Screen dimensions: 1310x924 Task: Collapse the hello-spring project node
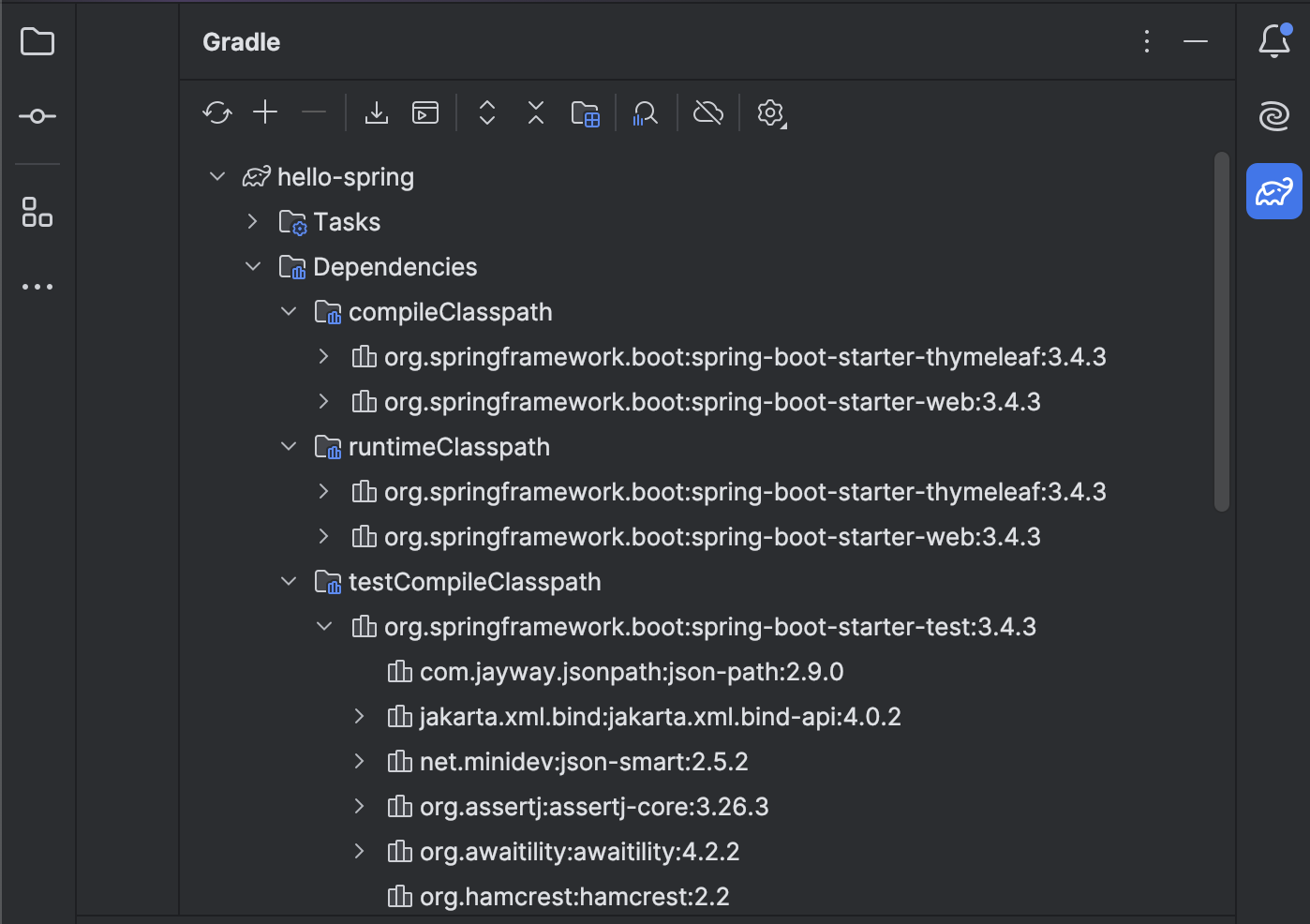[217, 176]
